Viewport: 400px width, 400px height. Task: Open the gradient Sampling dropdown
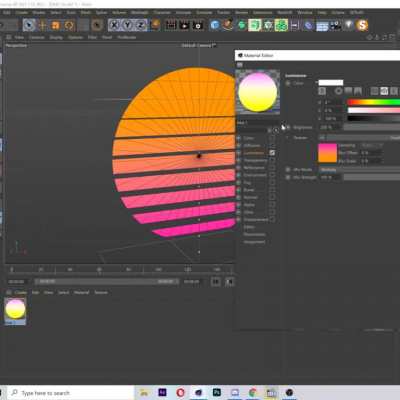click(372, 145)
